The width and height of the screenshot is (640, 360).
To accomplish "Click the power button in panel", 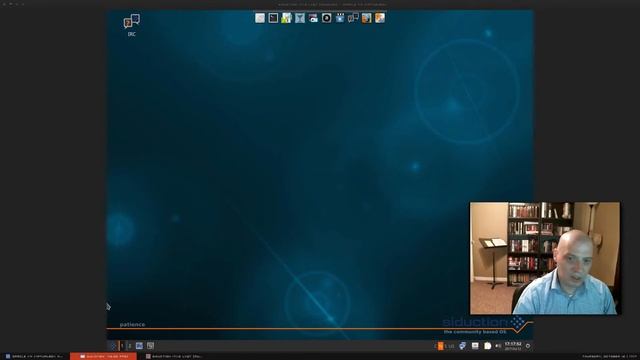I will coord(528,346).
